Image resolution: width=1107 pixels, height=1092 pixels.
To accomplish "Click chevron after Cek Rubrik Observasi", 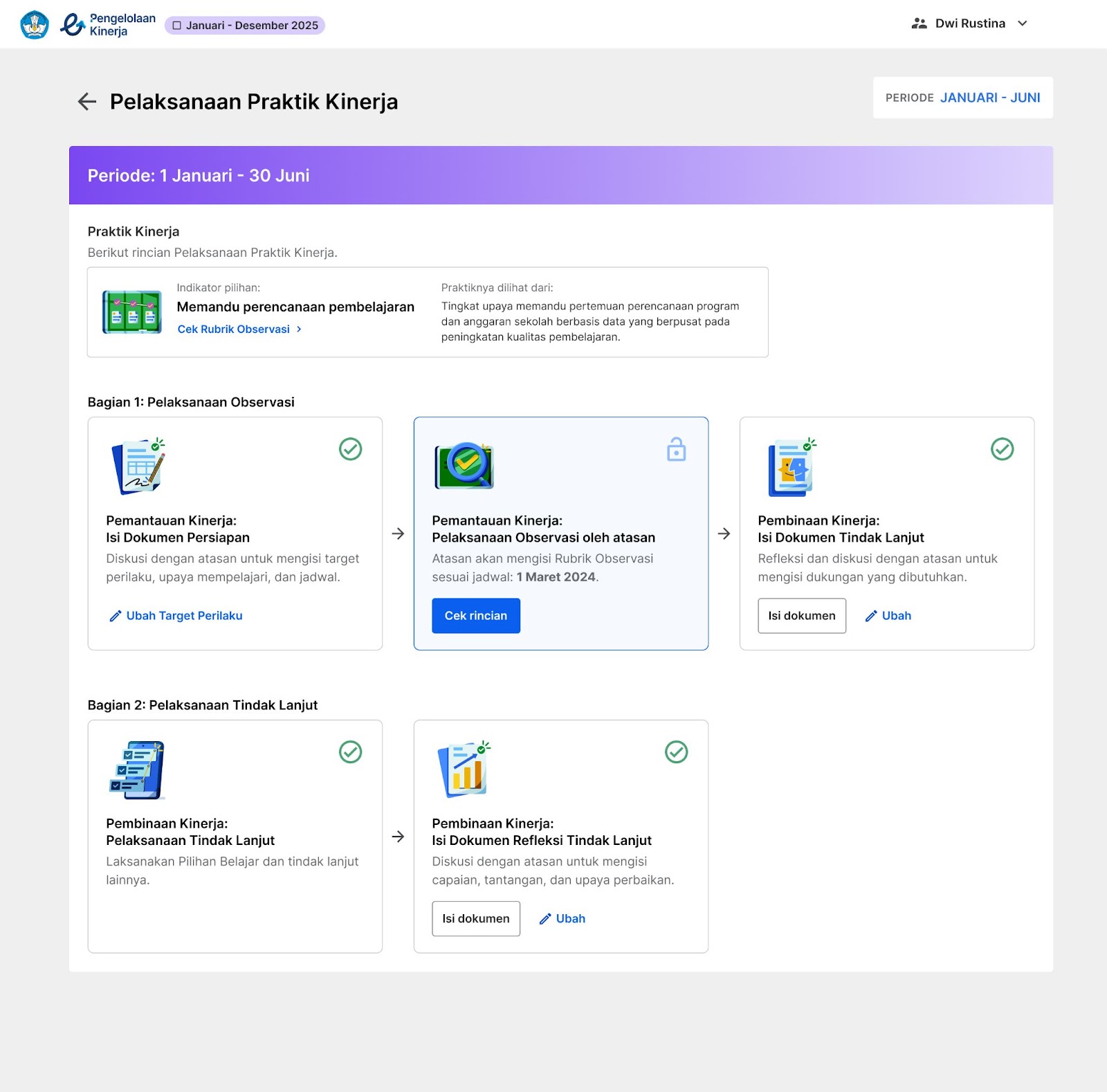I will (x=299, y=329).
